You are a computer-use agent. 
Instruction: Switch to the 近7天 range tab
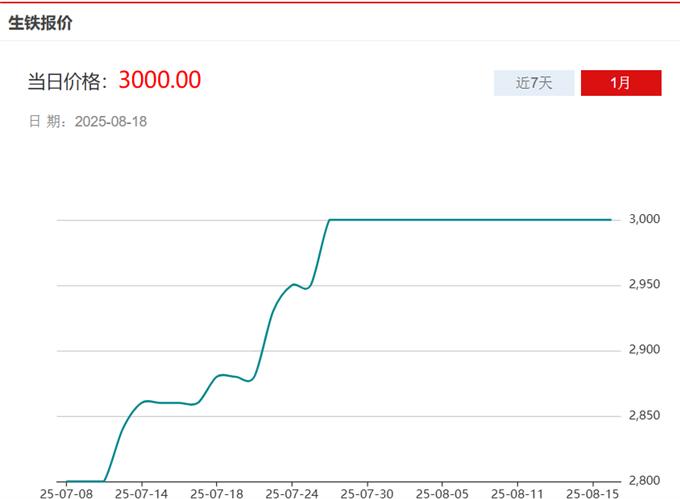click(x=534, y=83)
